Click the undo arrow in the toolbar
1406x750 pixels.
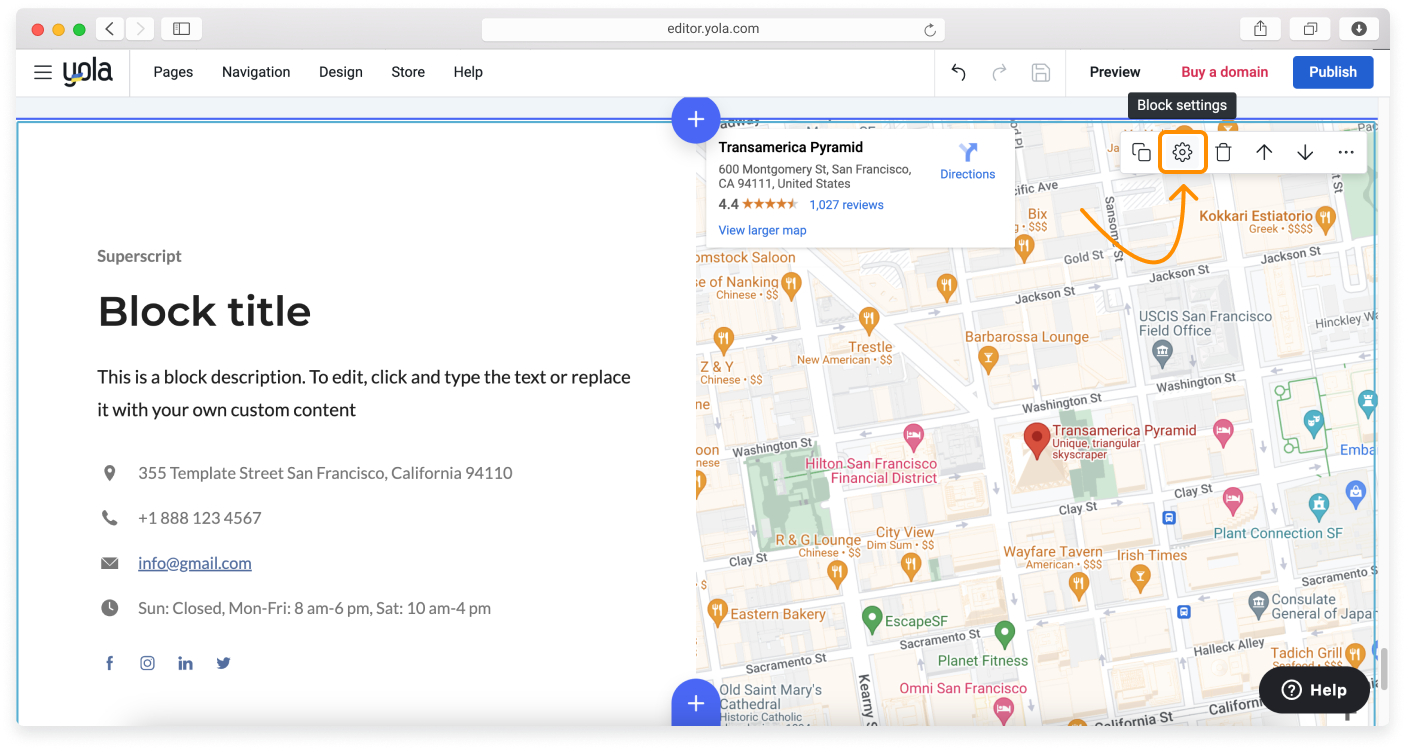coord(958,72)
